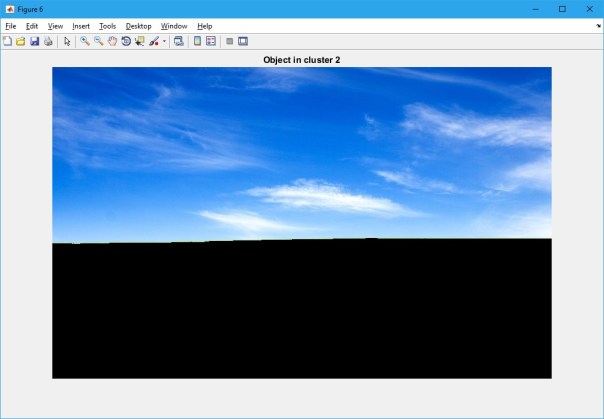This screenshot has height=419, width=604.
Task: Toggle the Data Cursor tool
Action: (x=140, y=41)
